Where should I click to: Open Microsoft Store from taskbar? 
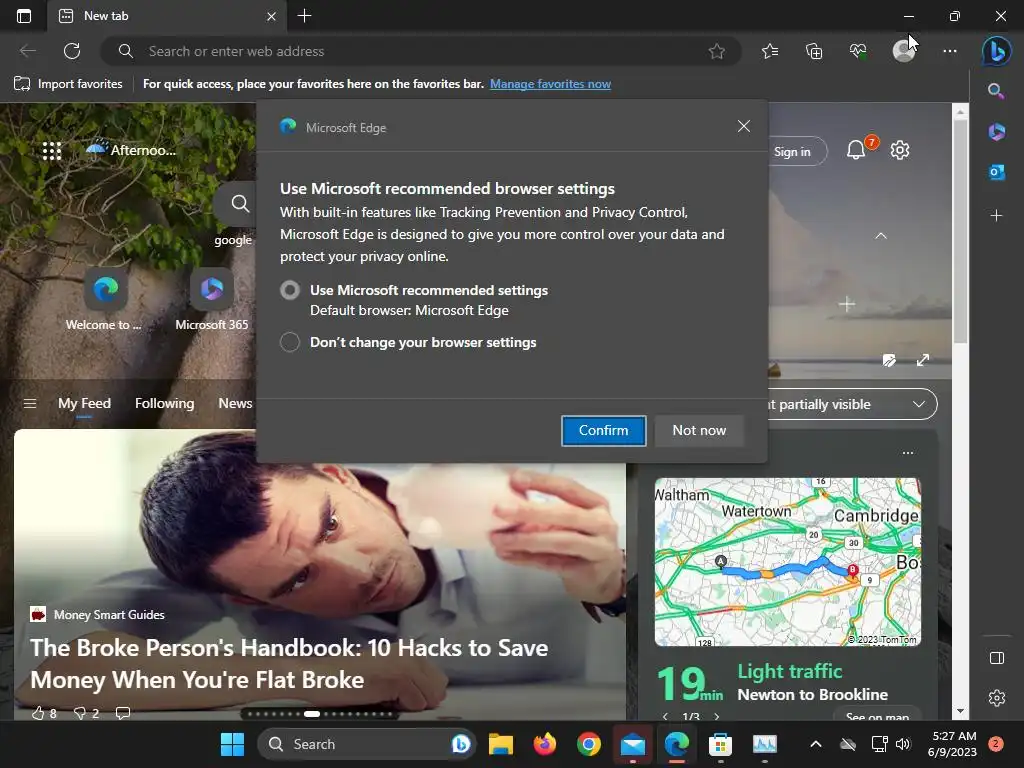[x=720, y=744]
